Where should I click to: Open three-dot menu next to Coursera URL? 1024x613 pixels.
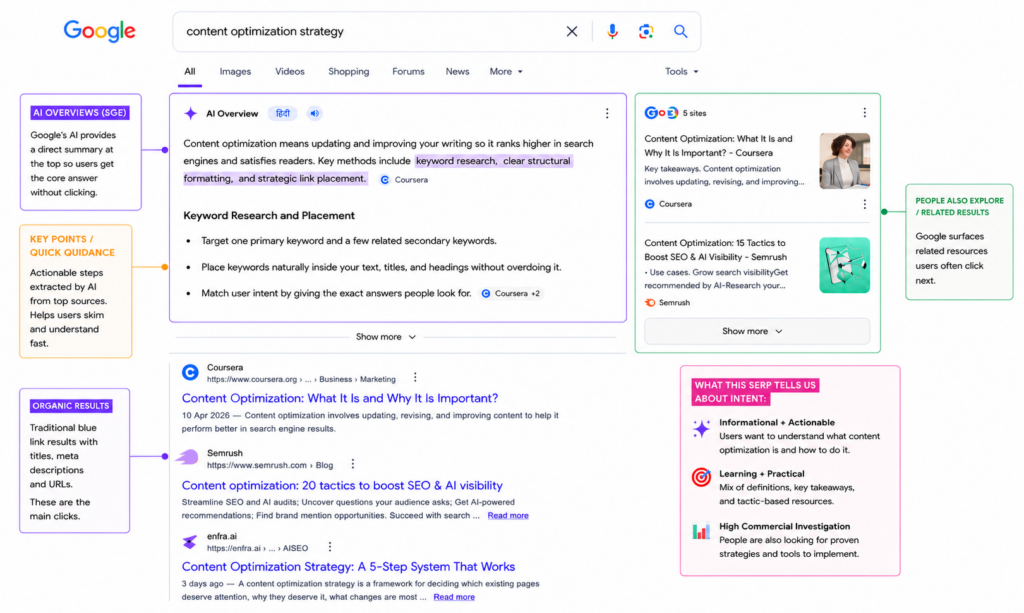click(415, 378)
